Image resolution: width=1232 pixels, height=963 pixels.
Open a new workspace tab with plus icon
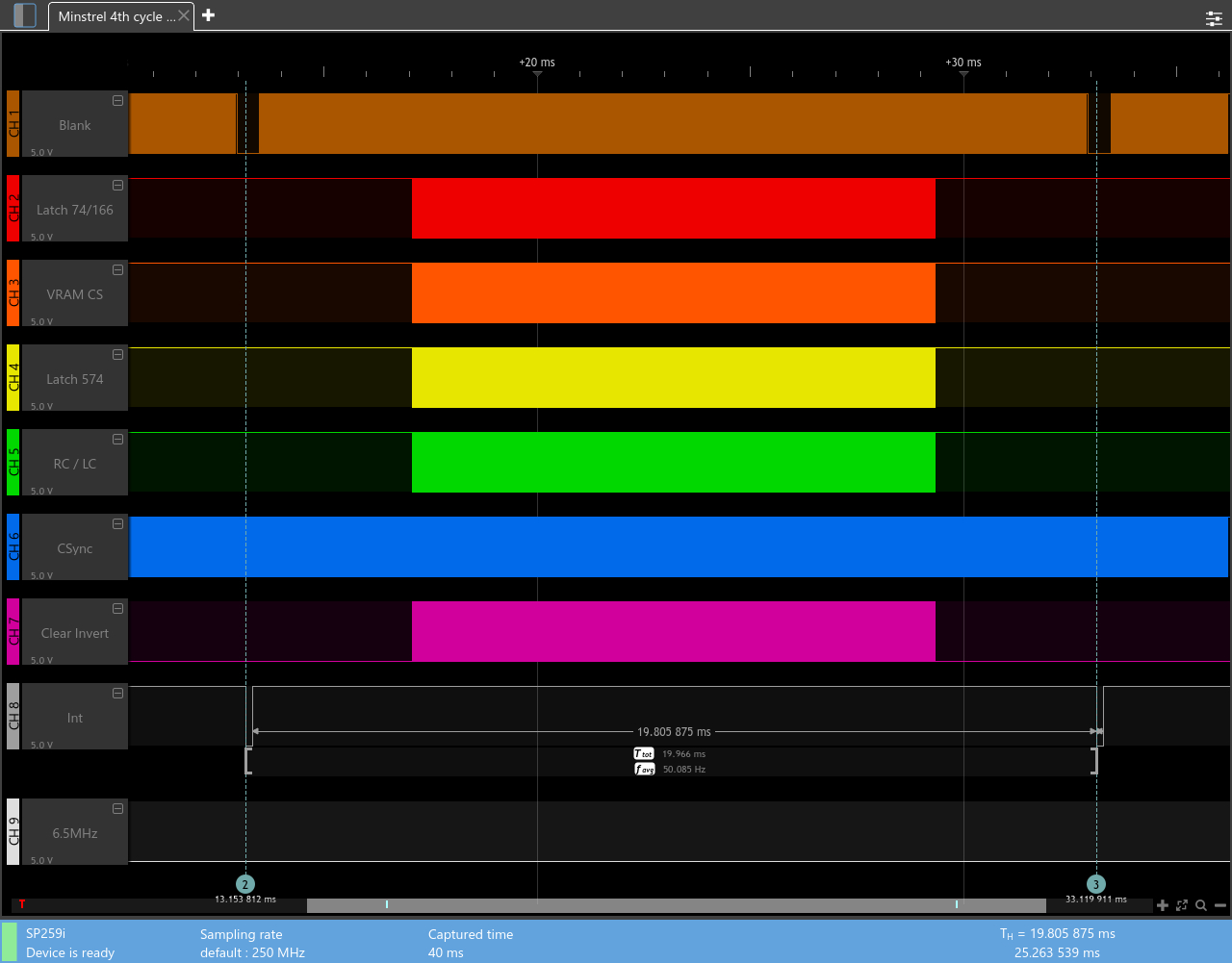click(208, 15)
